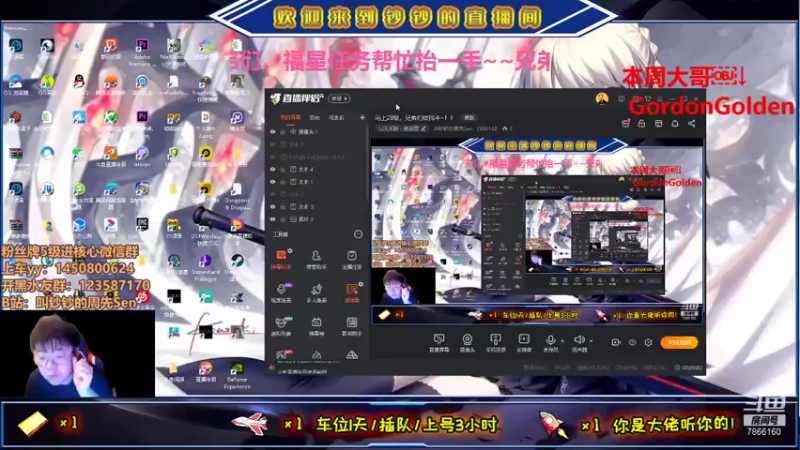Toggle visibility of 摄像头1 source
Viewport: 800px width, 450px height.
click(x=273, y=132)
